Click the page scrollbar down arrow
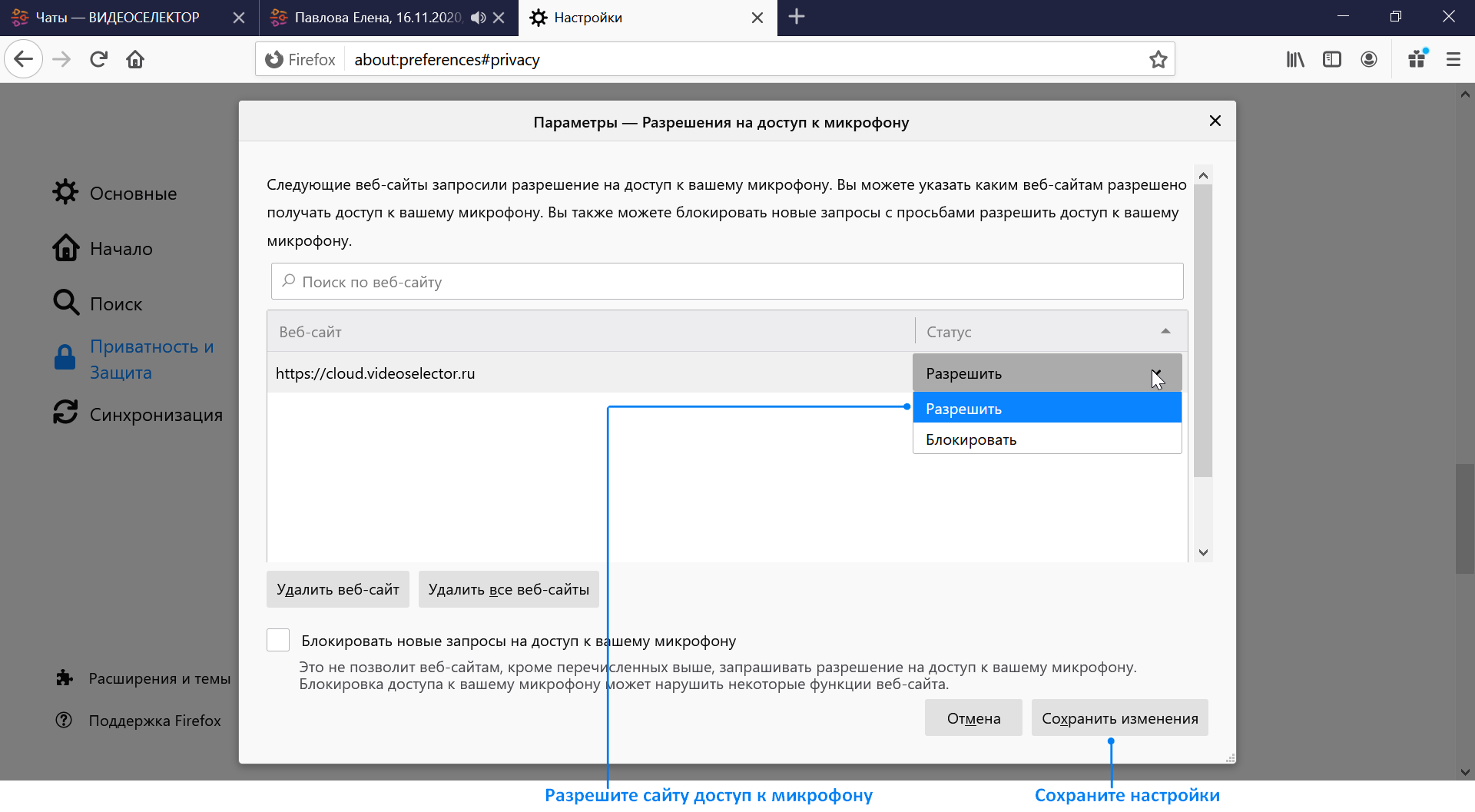 click(1465, 773)
